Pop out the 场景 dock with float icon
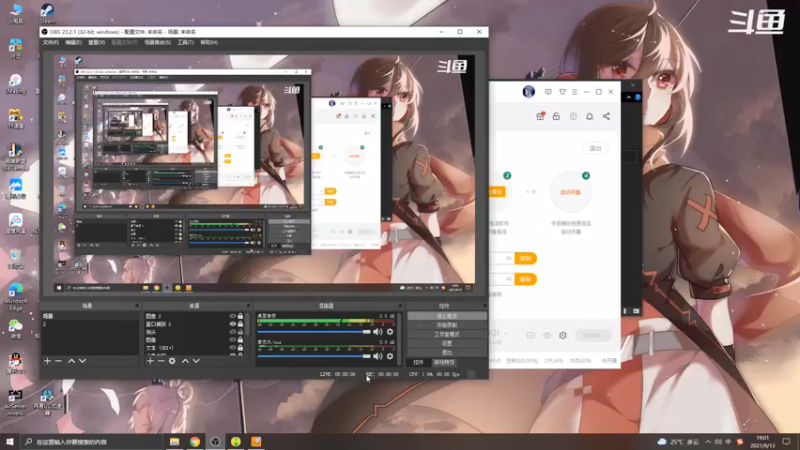Image resolution: width=800 pixels, height=450 pixels. pyautogui.click(x=136, y=306)
